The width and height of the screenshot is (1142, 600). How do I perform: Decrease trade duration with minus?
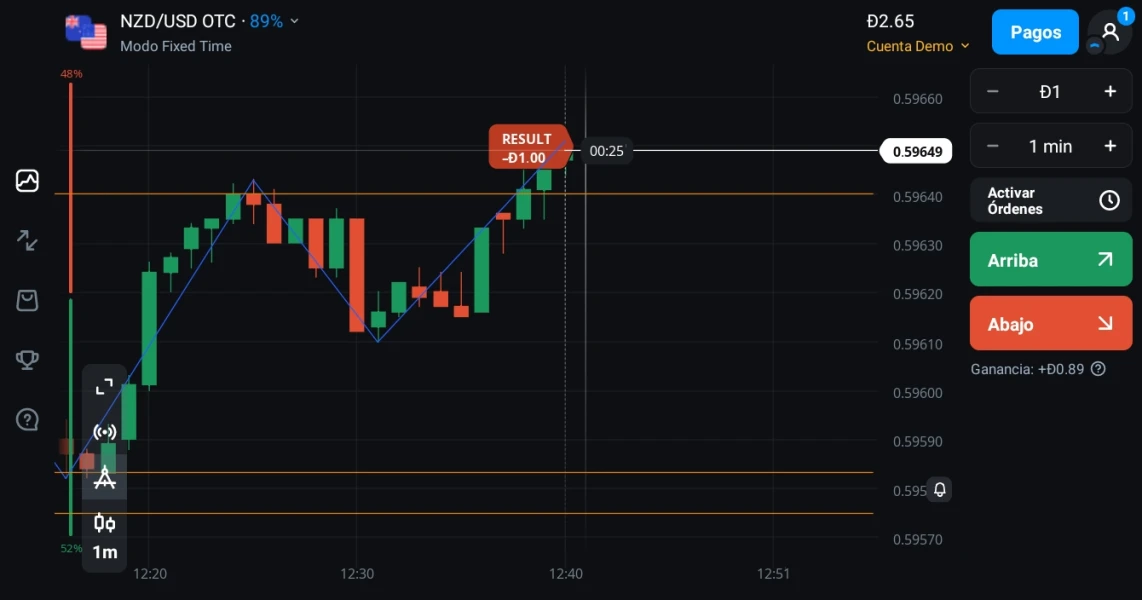[x=992, y=146]
